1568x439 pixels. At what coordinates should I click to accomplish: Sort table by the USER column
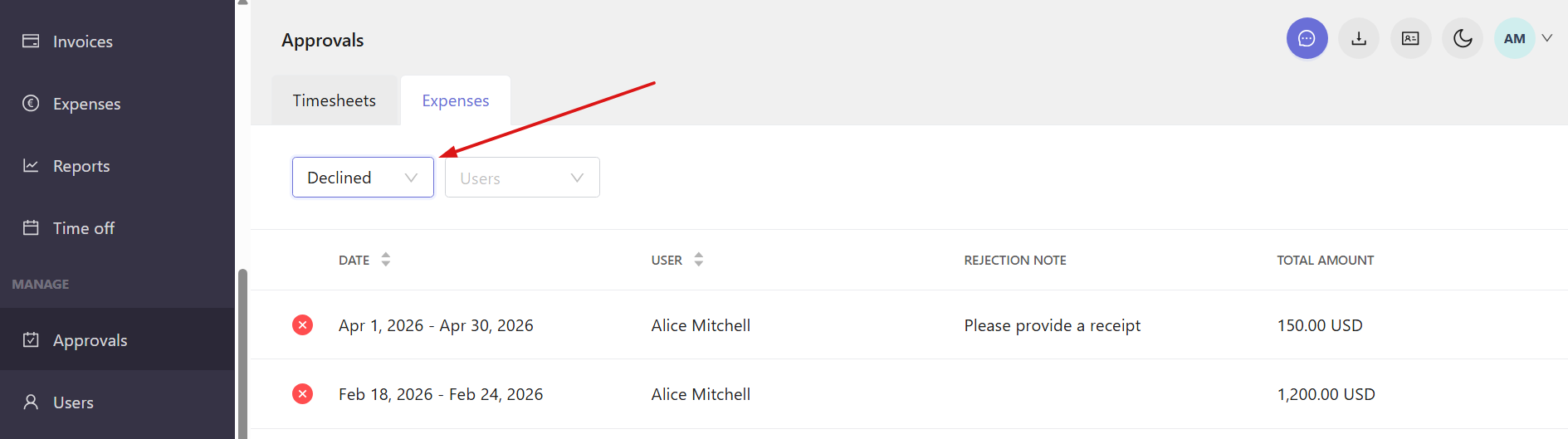677,260
